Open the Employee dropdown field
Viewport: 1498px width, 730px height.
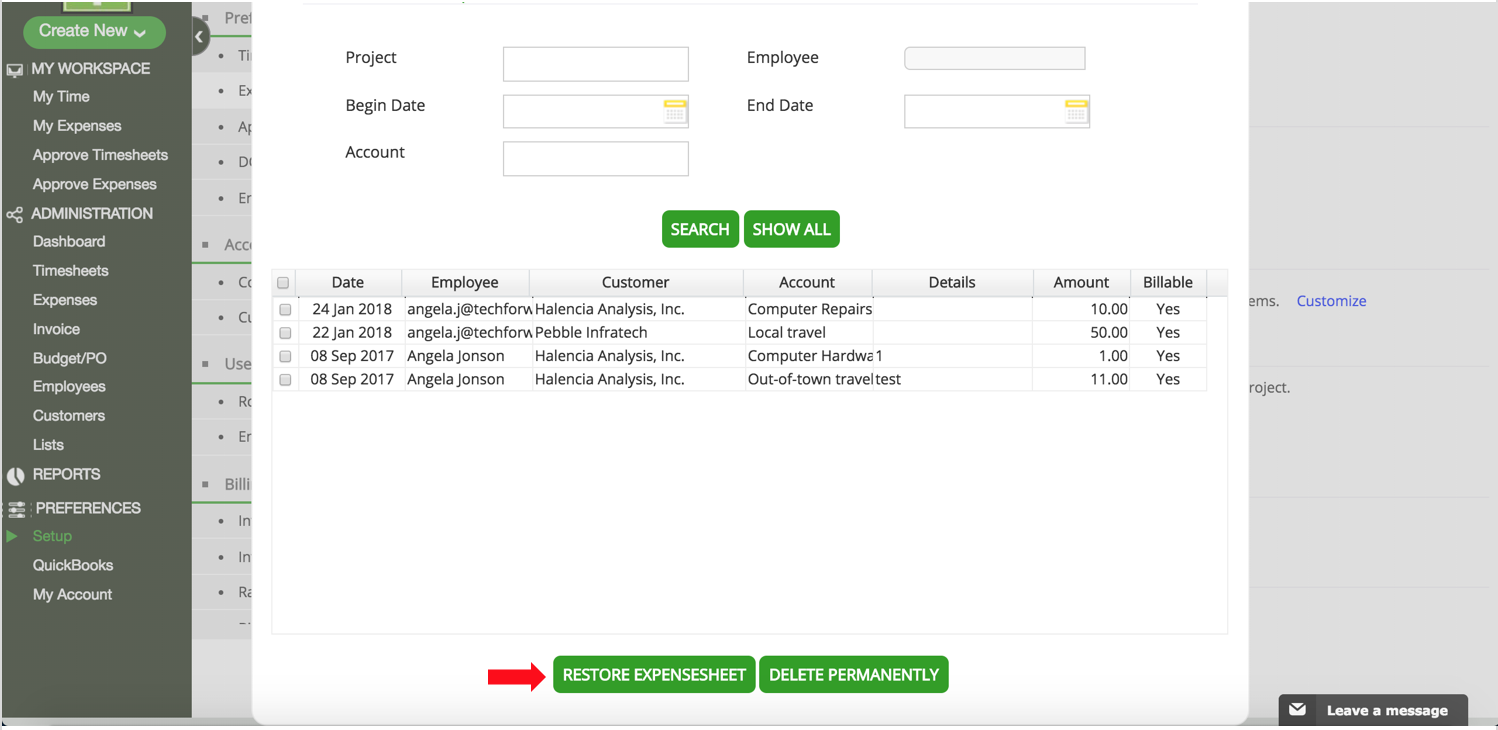pos(994,59)
